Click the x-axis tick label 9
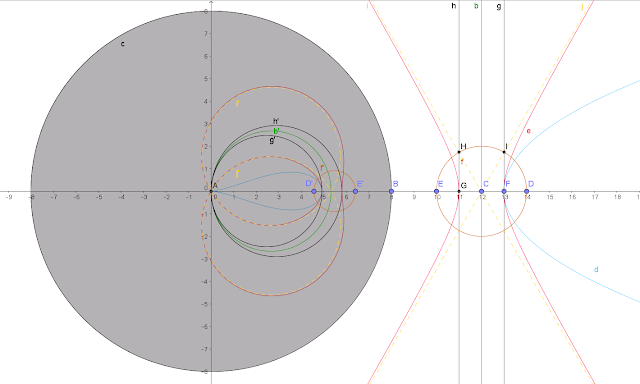The image size is (640, 384). pos(414,197)
